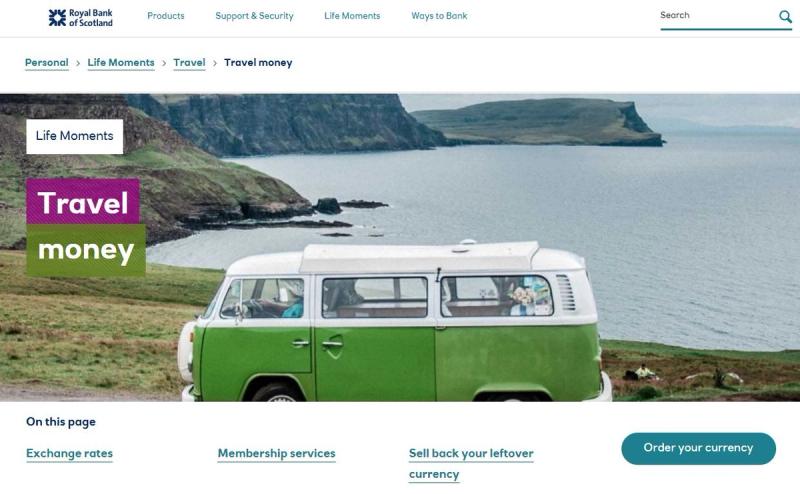Click the Order your currency button
Image resolution: width=800 pixels, height=494 pixels.
pyautogui.click(x=698, y=448)
